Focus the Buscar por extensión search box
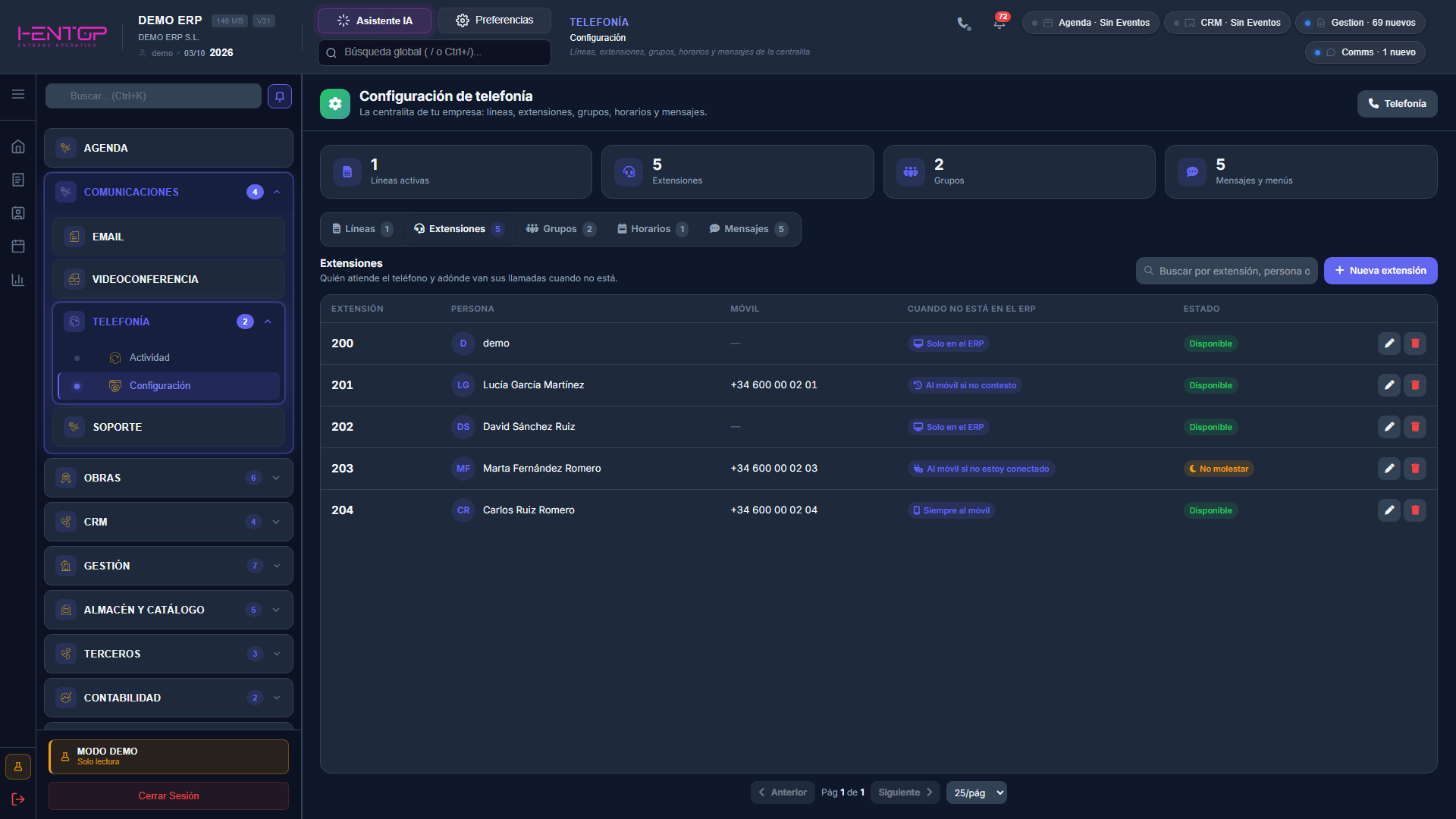The image size is (1456, 819). [1226, 271]
